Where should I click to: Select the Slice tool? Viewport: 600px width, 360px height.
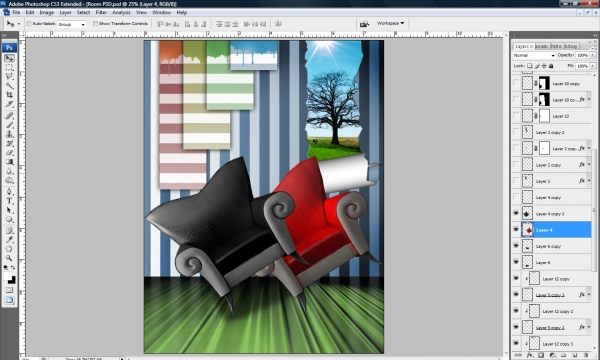pyautogui.click(x=9, y=104)
